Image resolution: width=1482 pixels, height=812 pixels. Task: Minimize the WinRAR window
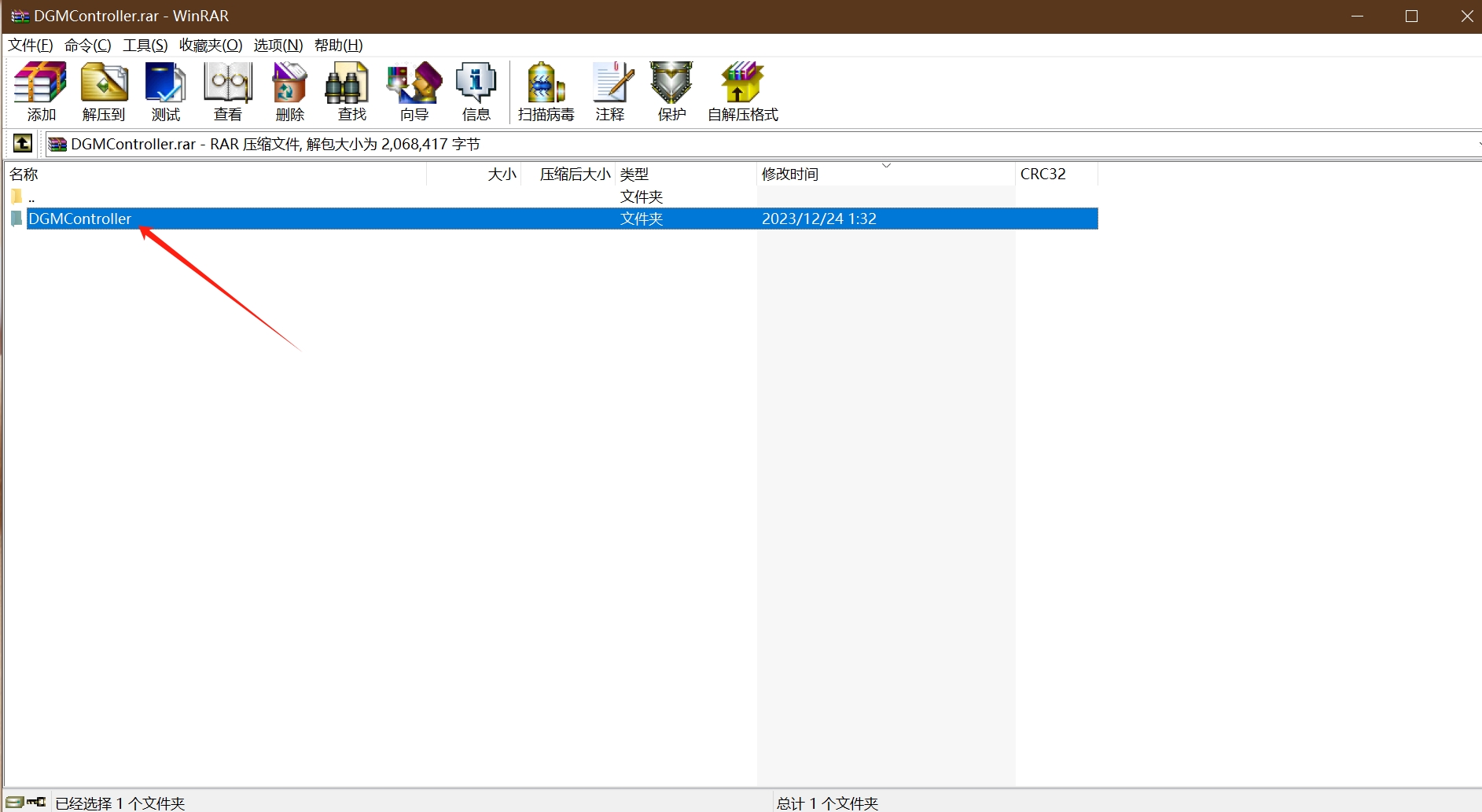tap(1357, 16)
